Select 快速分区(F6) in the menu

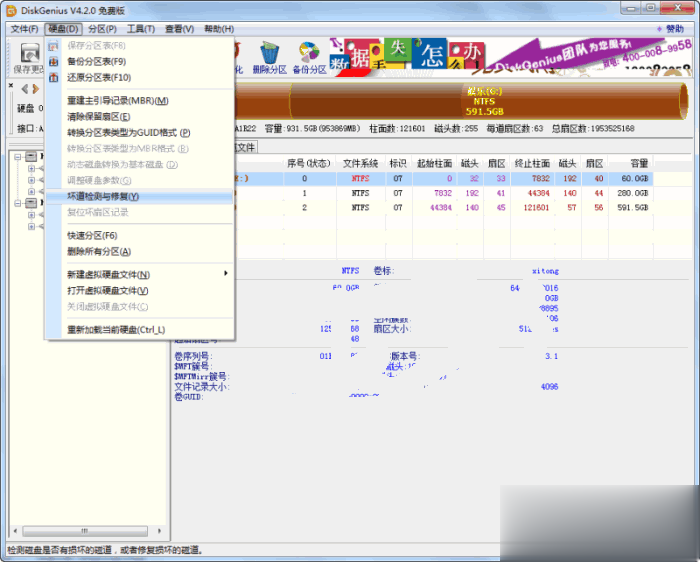(92, 235)
